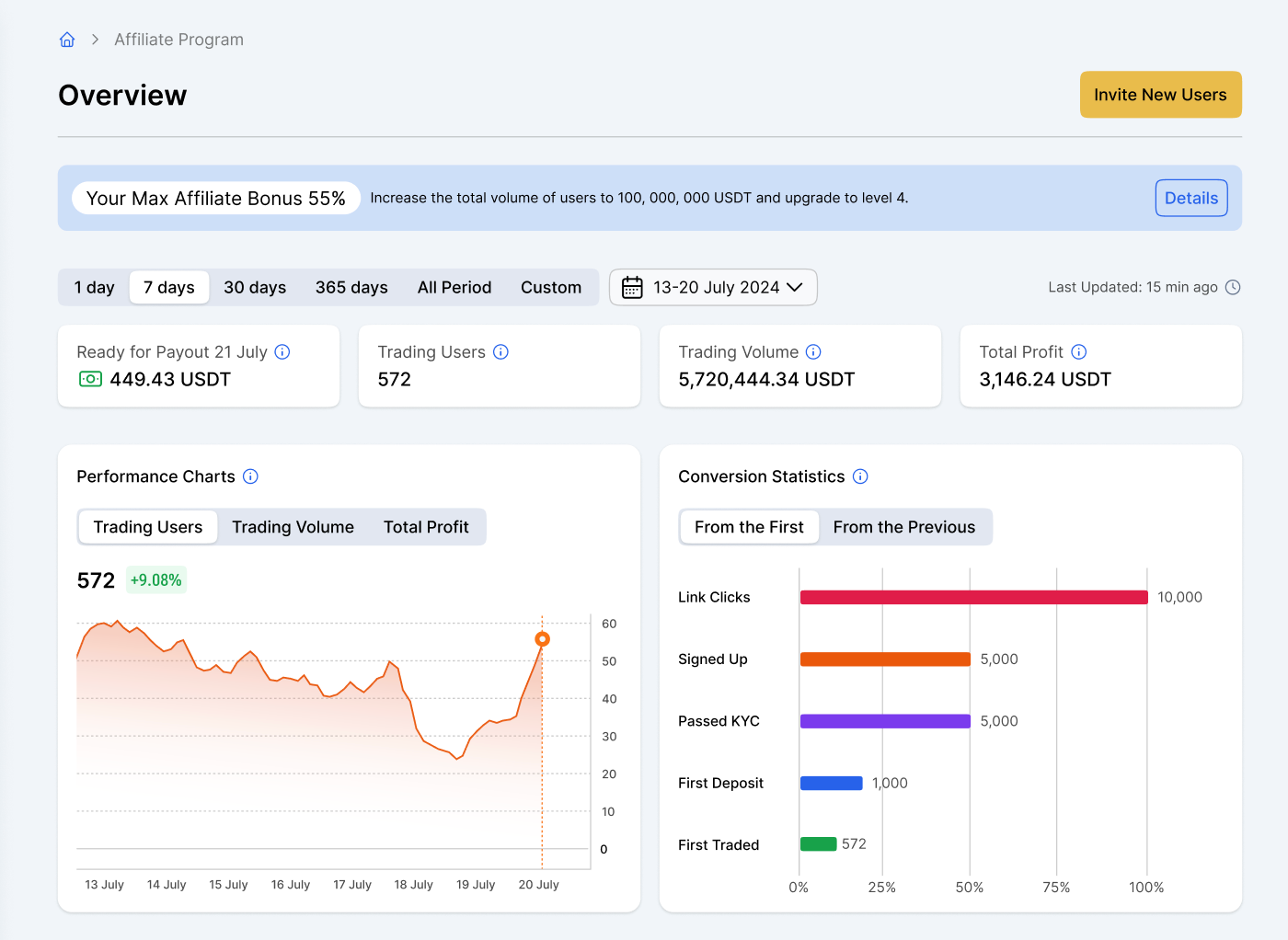Click Conversion Statistics info icon
Viewport: 1288px width, 940px height.
coord(860,476)
